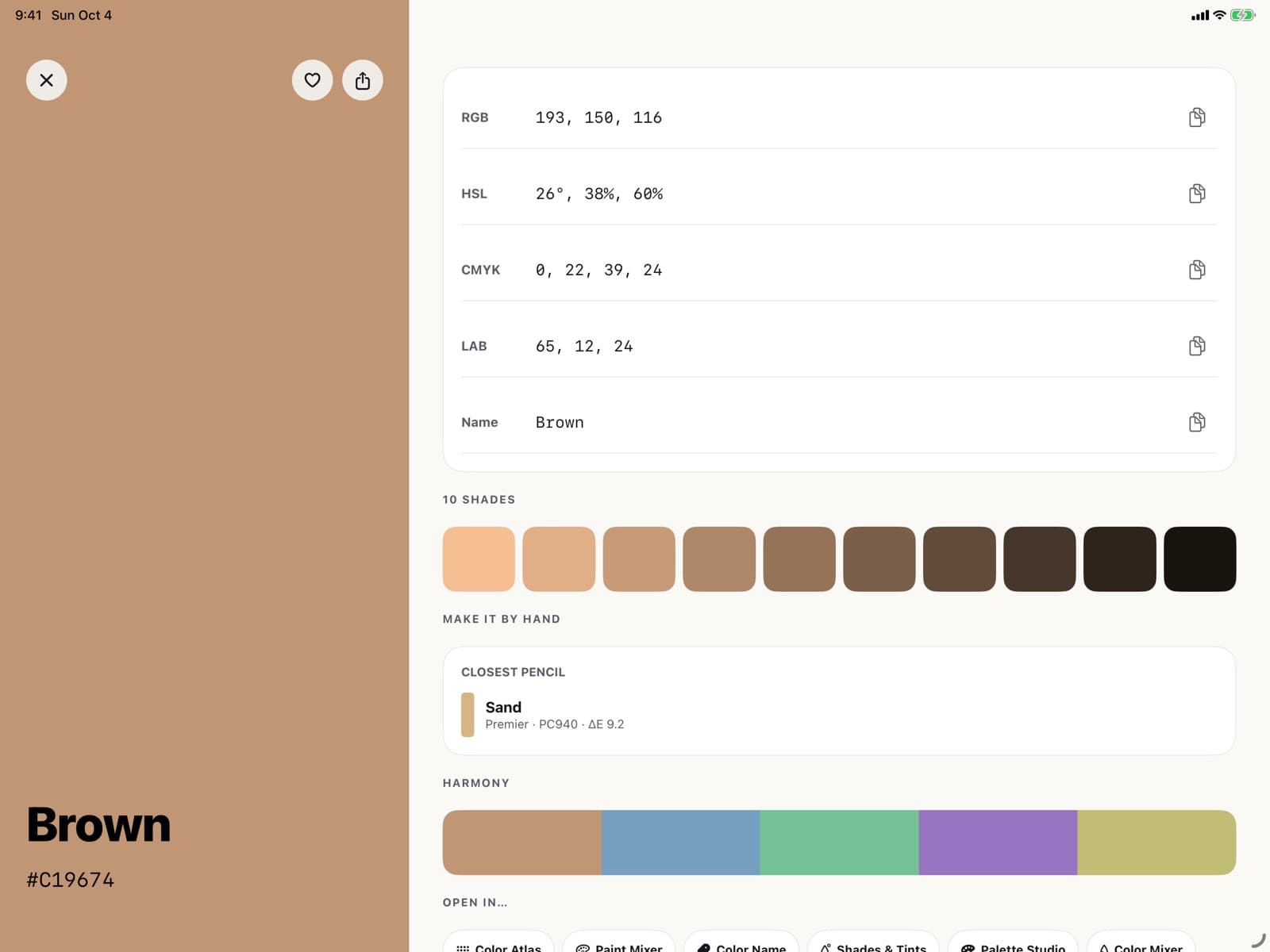Close the Brown color detail view
The height and width of the screenshot is (952, 1270).
[46, 80]
